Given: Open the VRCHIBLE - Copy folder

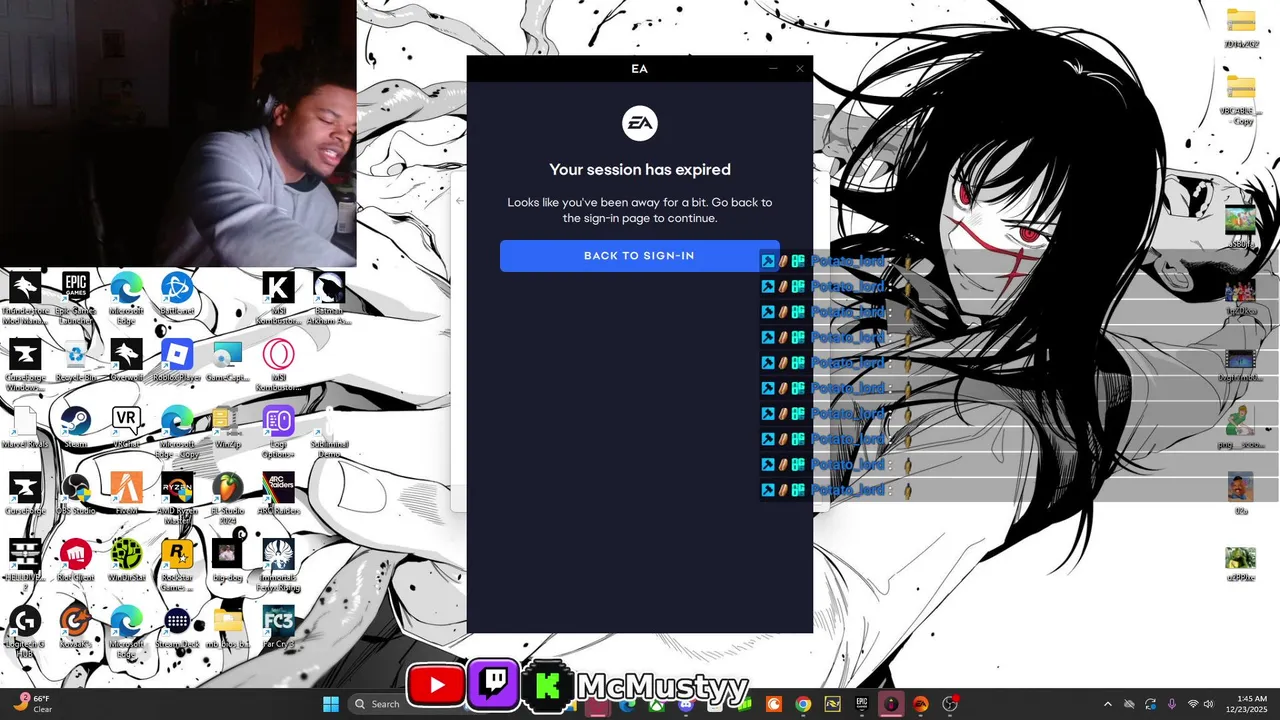Looking at the screenshot, I should pyautogui.click(x=1240, y=100).
